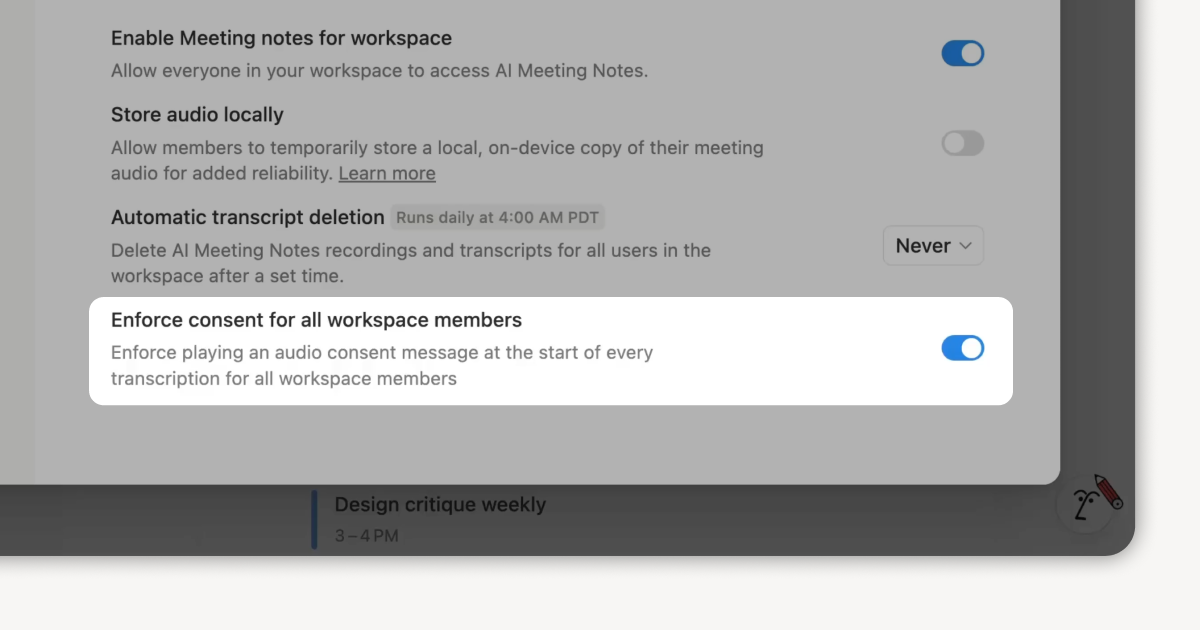Click the on-device copy description text
This screenshot has width=1200, height=630.
437,160
